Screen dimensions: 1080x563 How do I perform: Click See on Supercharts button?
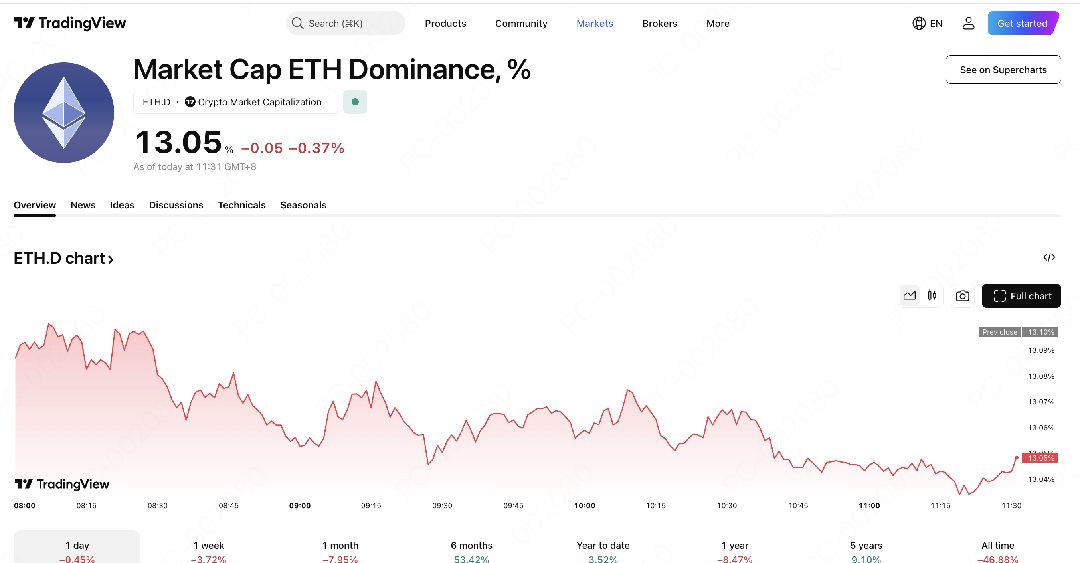click(1003, 70)
